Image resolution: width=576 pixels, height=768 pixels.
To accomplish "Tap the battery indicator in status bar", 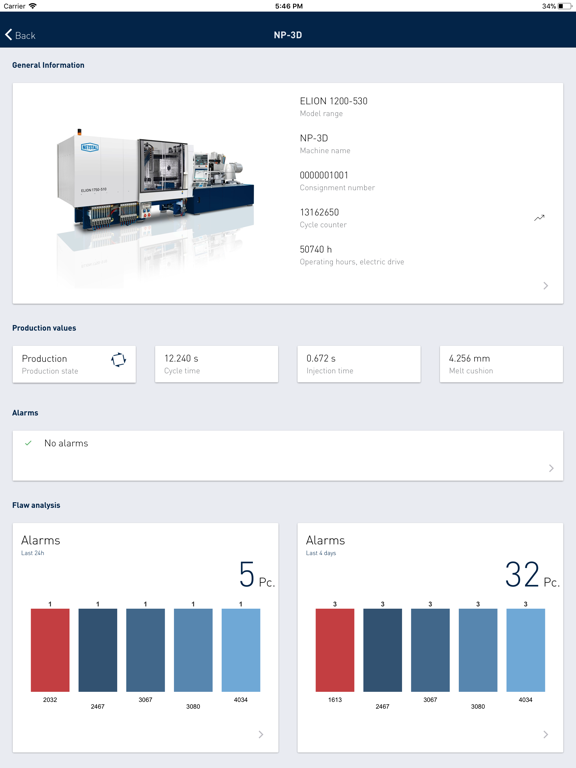I will pyautogui.click(x=565, y=6).
